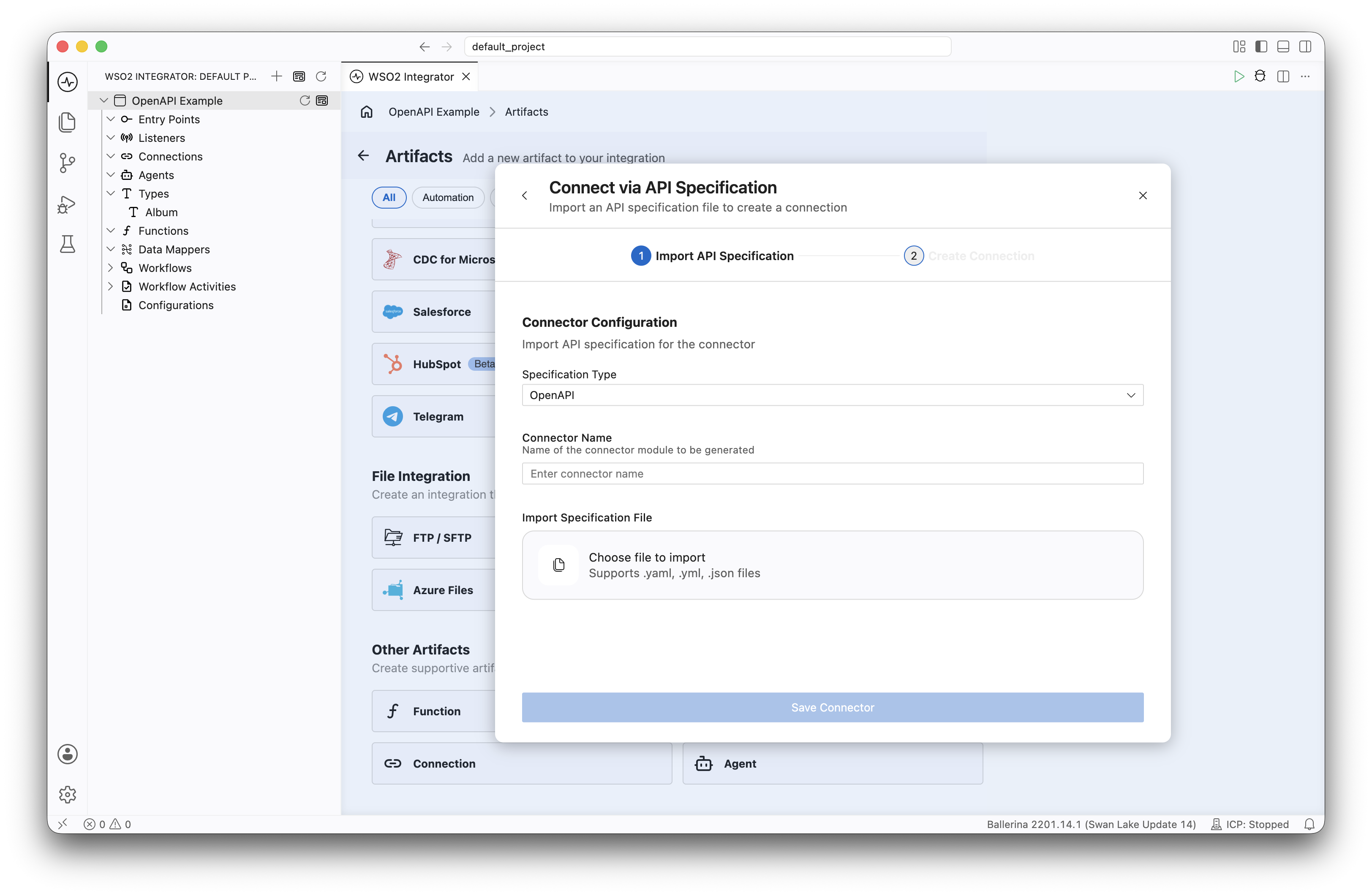Click Ballerina 2201.14.1 version in status bar
Image resolution: width=1372 pixels, height=896 pixels.
(1091, 824)
